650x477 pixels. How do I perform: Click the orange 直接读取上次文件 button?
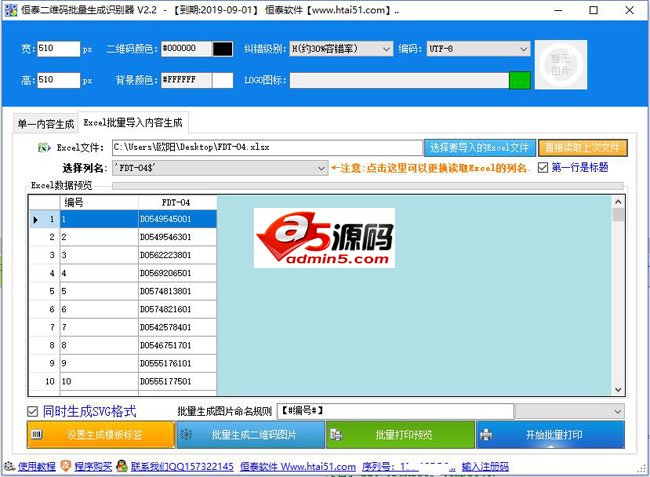(x=582, y=148)
